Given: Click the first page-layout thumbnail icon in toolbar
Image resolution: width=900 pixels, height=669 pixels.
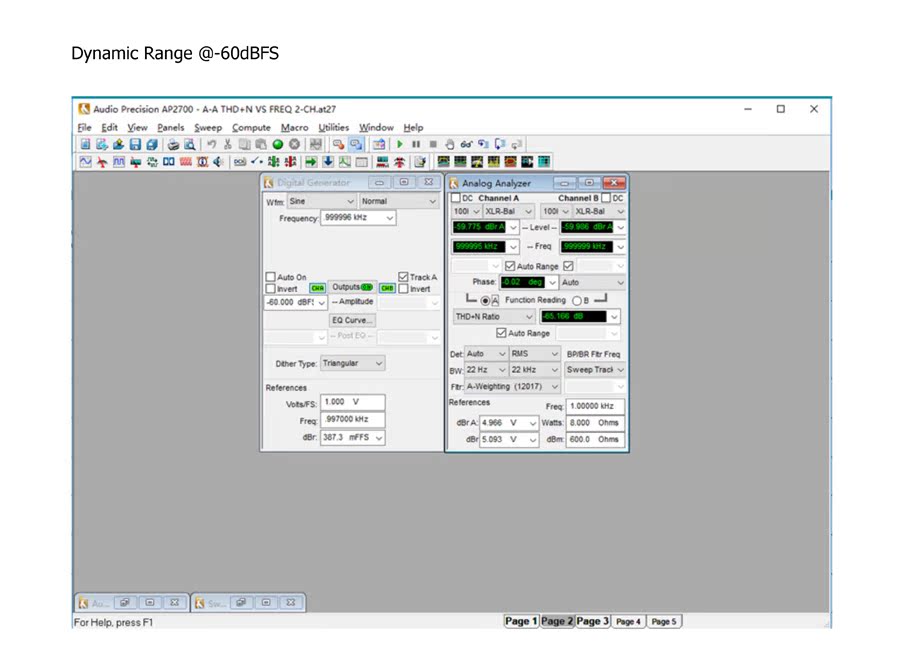Looking at the screenshot, I should pos(443,162).
